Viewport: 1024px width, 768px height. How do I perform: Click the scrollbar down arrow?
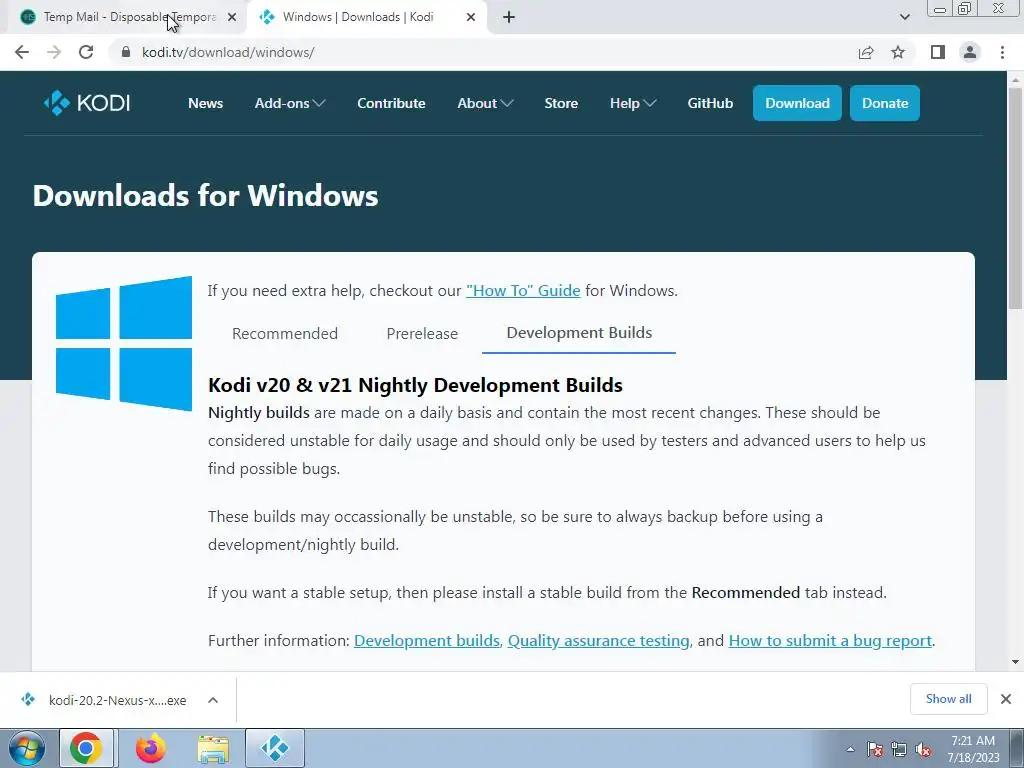coord(1015,662)
